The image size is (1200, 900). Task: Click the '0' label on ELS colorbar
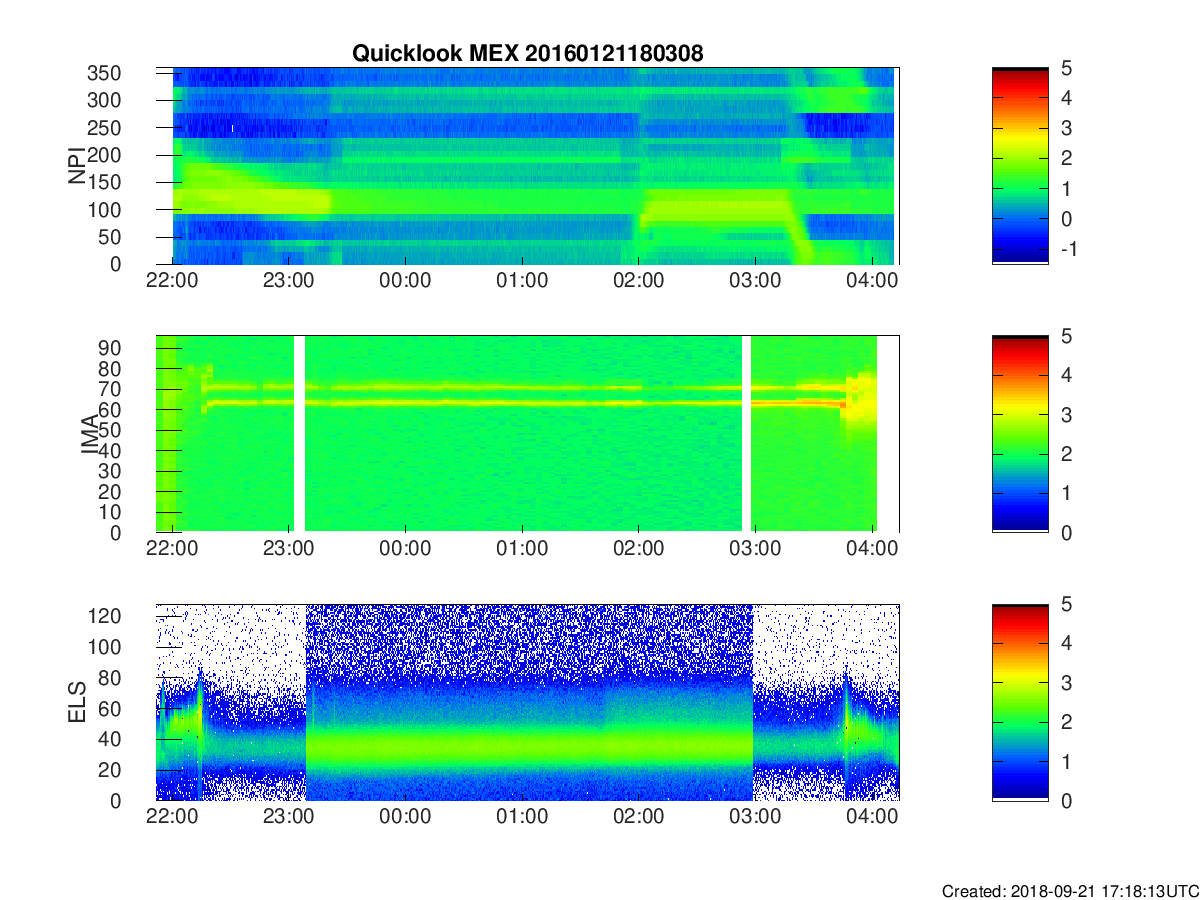[1066, 800]
